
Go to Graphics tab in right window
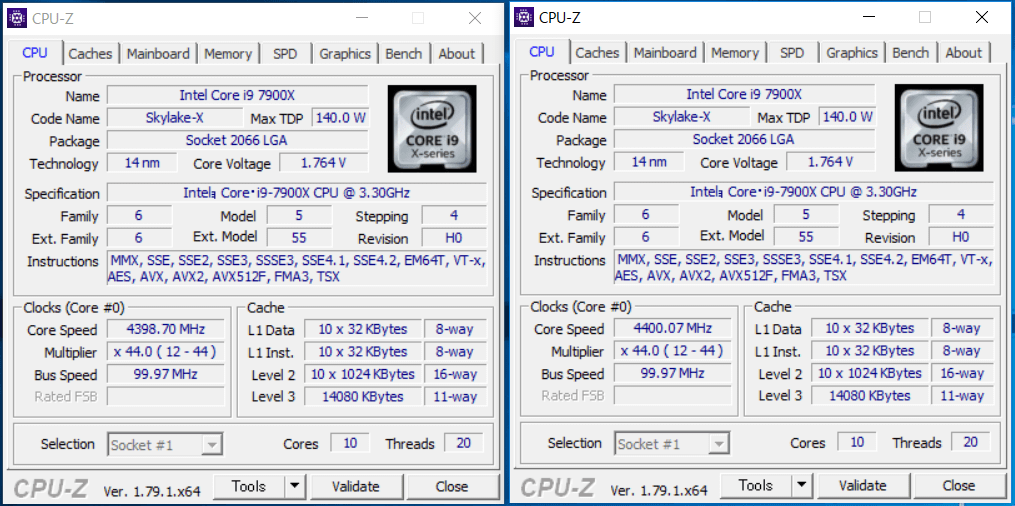(852, 53)
